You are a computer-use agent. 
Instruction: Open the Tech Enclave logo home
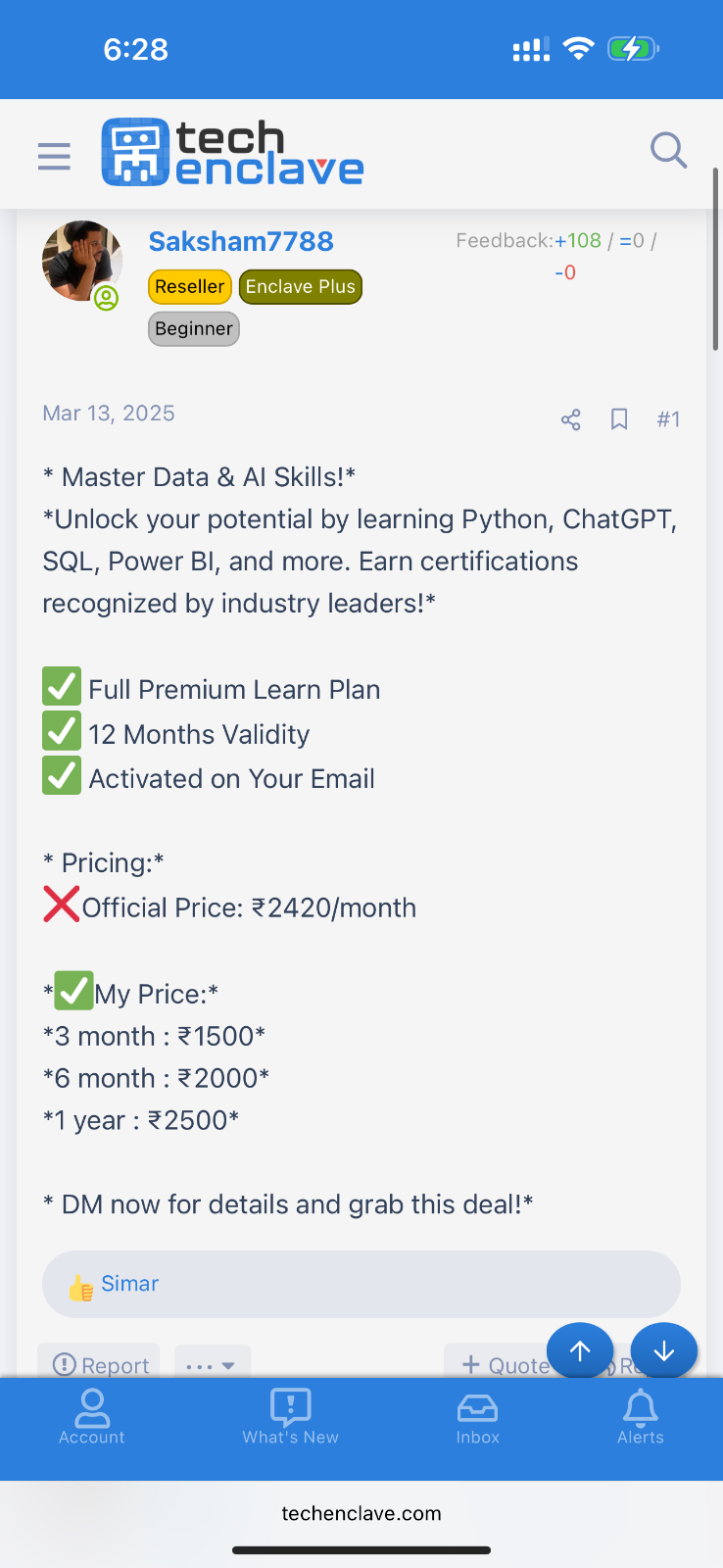click(x=232, y=152)
